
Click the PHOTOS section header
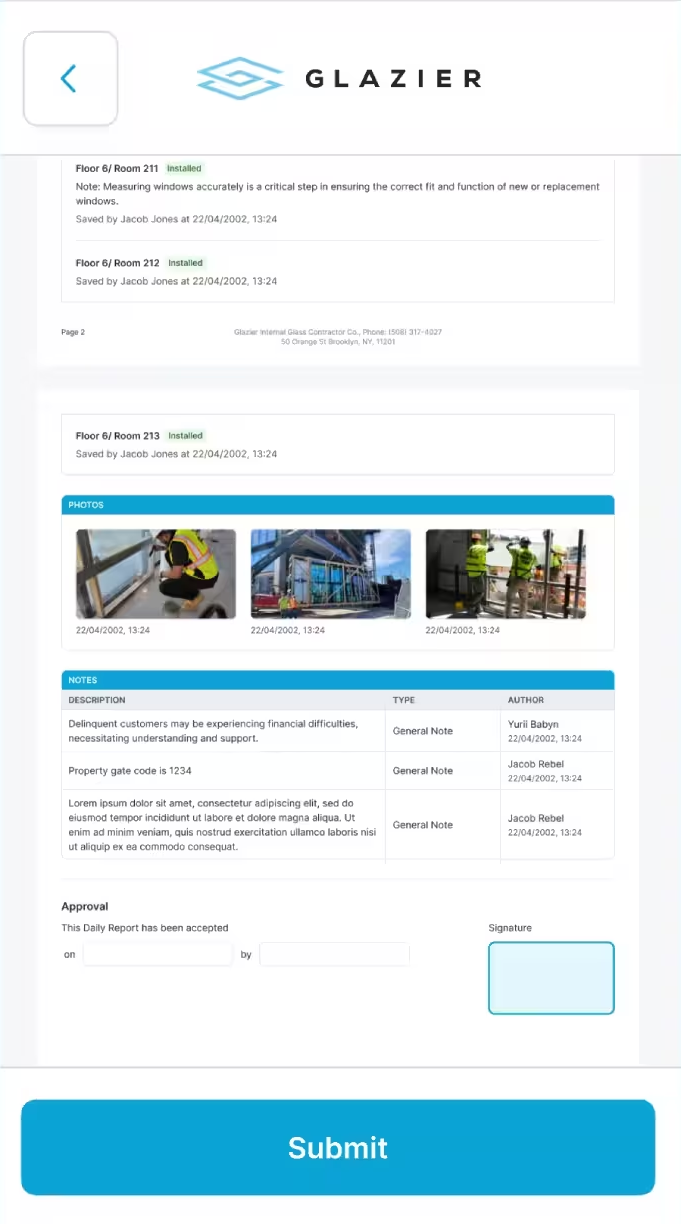[338, 505]
